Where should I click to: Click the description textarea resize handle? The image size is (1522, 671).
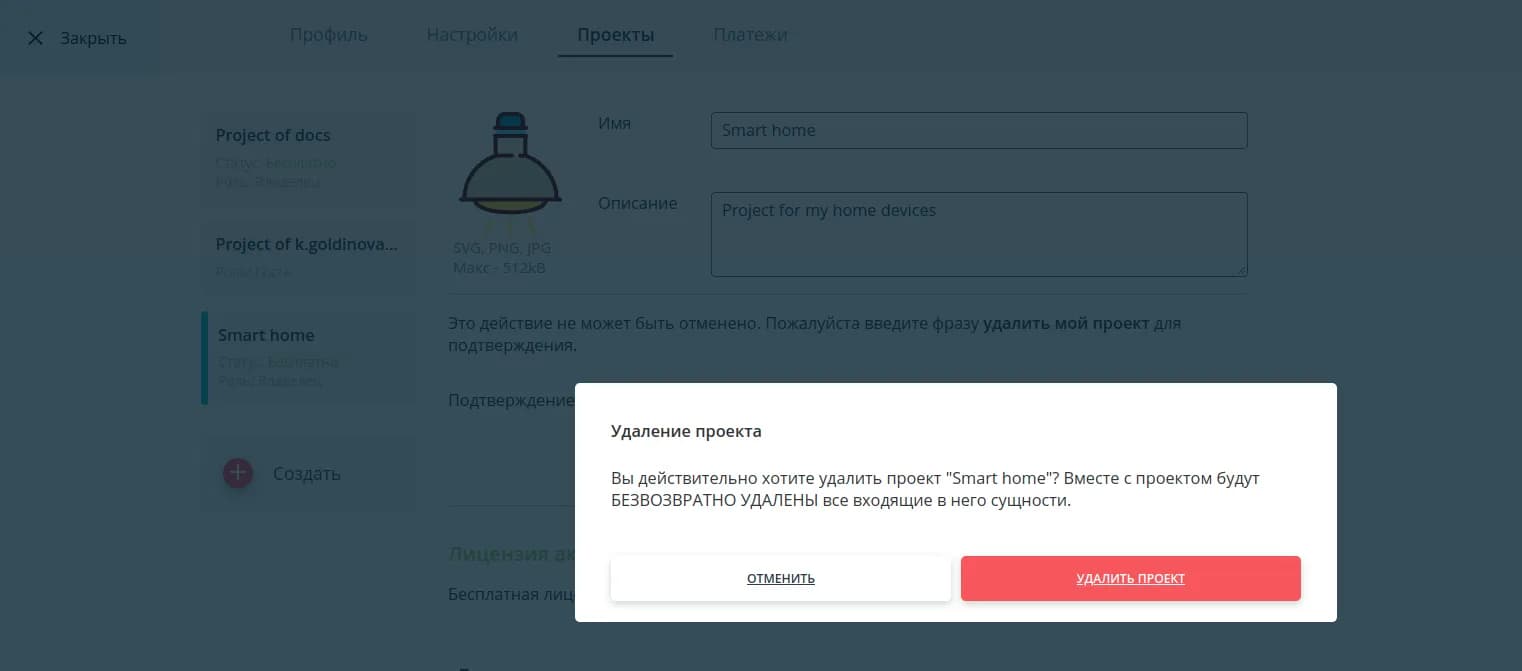[1241, 269]
